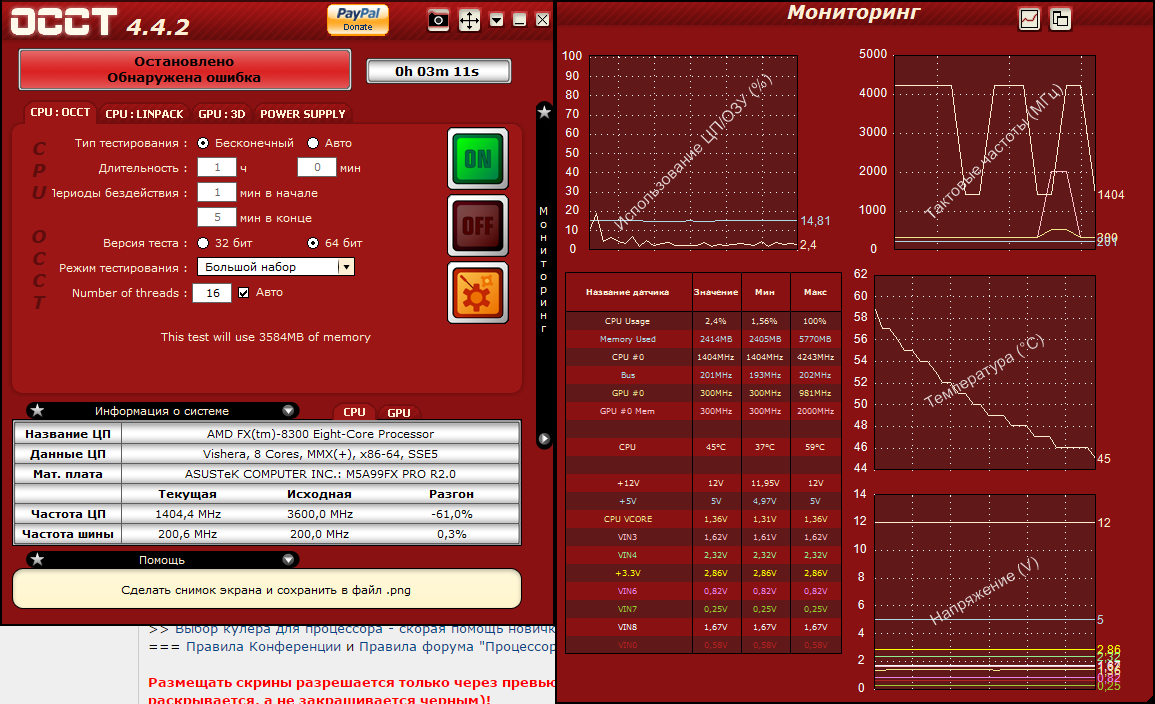Click the windows icon in Мониторинг header
1155x704 pixels.
(x=1061, y=19)
